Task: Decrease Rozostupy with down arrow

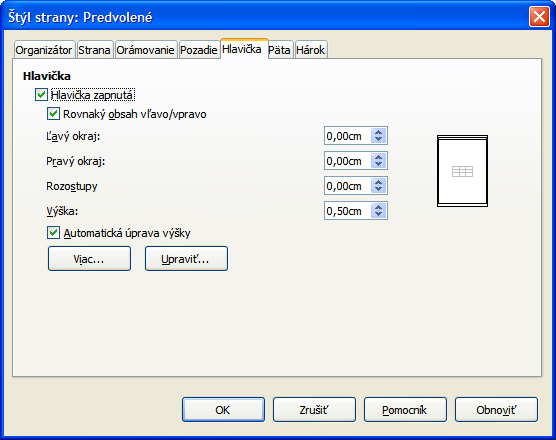Action: click(379, 189)
